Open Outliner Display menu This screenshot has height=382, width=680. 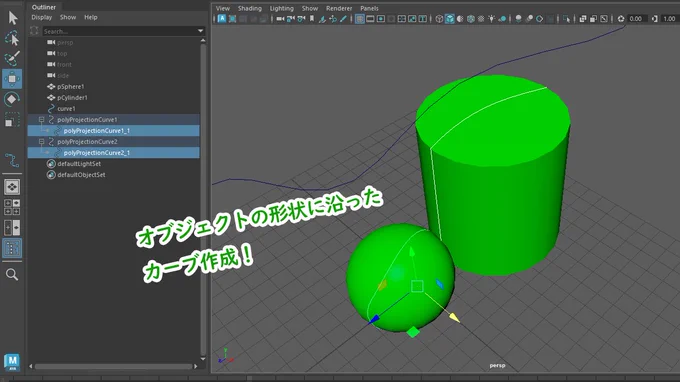[x=42, y=17]
